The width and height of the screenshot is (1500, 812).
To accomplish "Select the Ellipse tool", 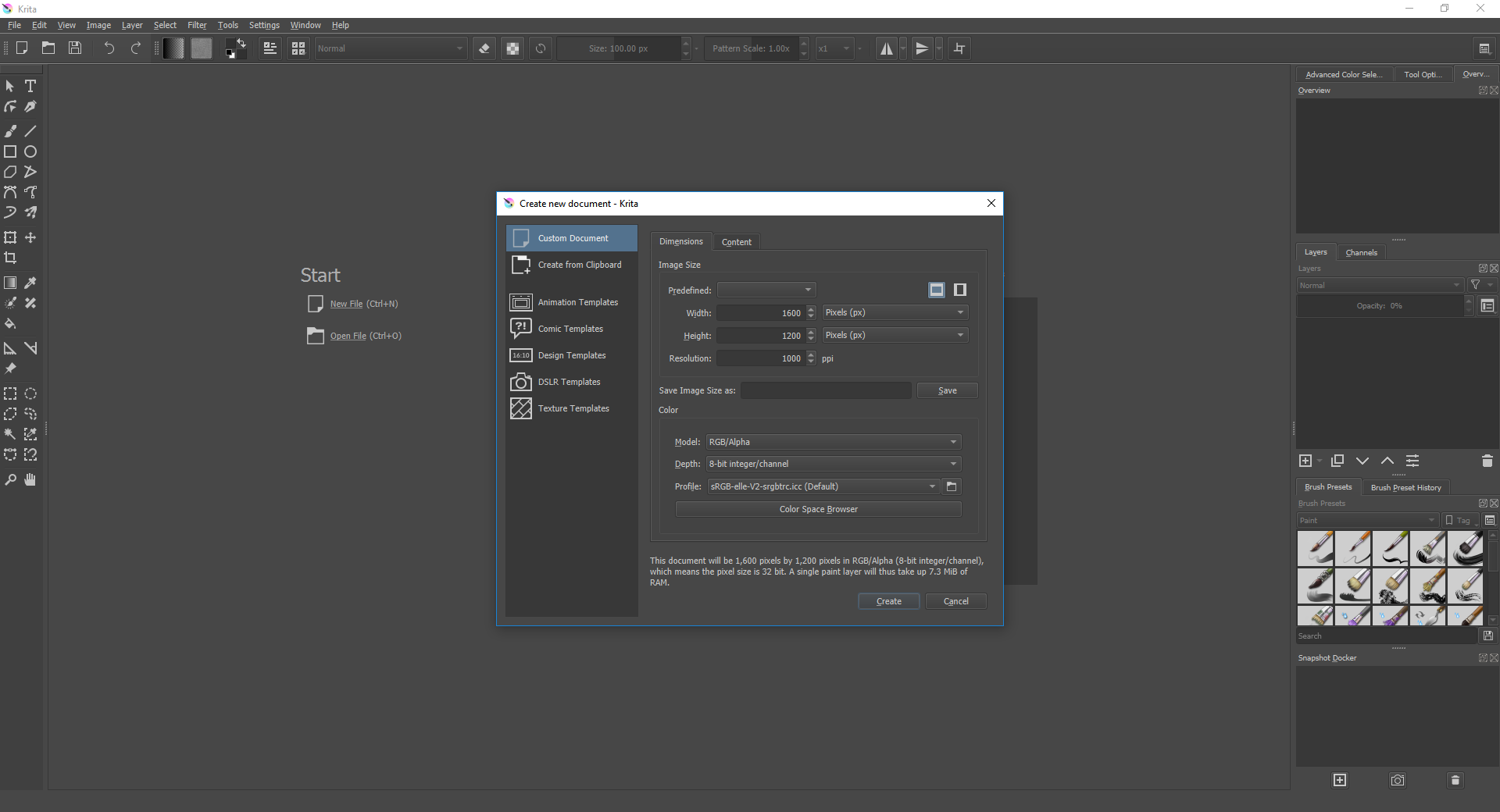I will [x=30, y=151].
